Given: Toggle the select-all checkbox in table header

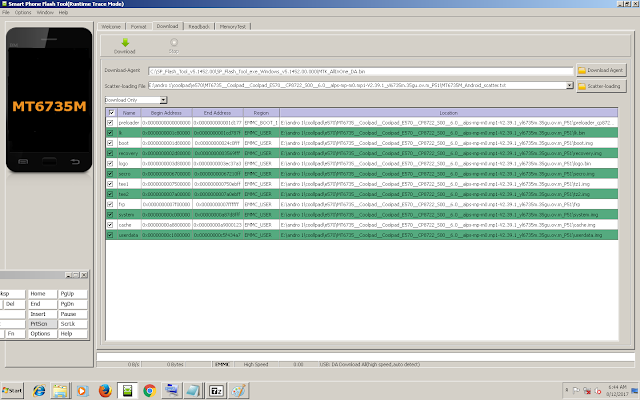Looking at the screenshot, I should 111,113.
